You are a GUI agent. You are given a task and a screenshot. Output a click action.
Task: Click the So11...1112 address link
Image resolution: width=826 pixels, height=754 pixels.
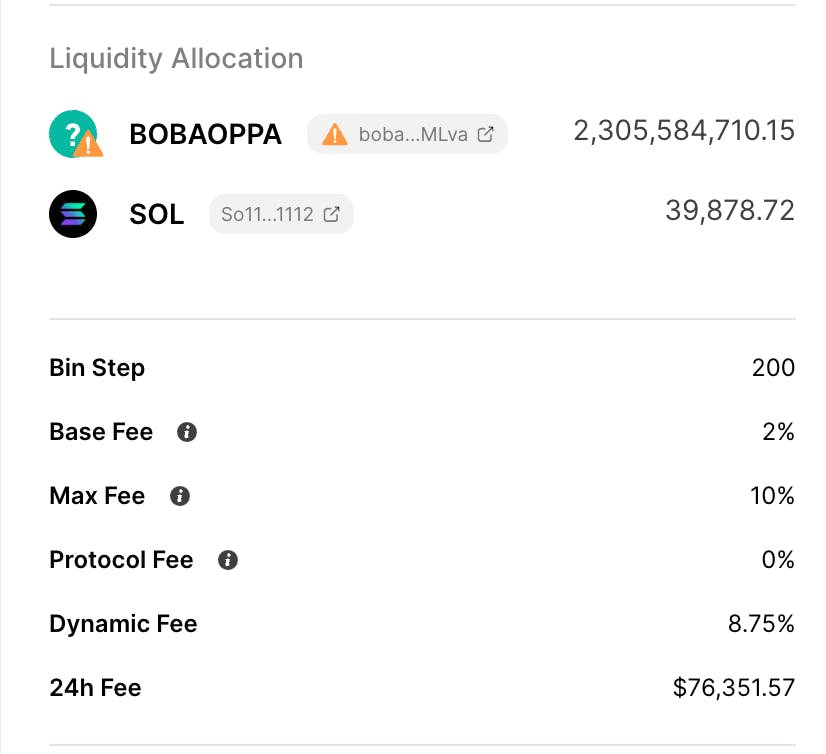point(267,214)
